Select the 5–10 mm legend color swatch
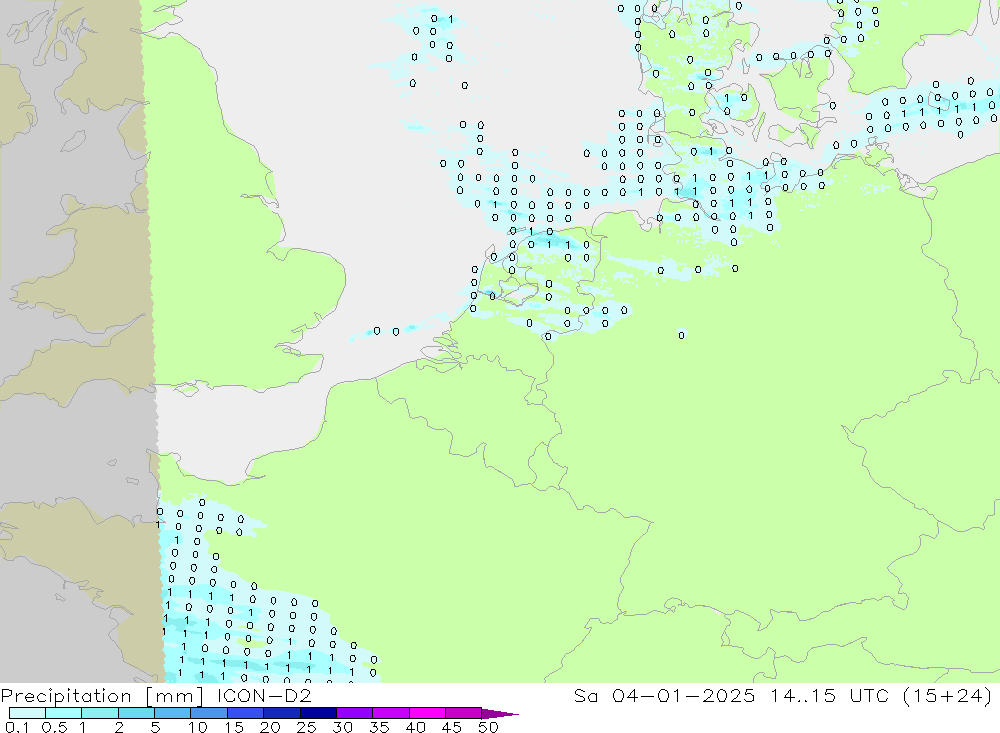This screenshot has height=733, width=1000. (x=173, y=713)
